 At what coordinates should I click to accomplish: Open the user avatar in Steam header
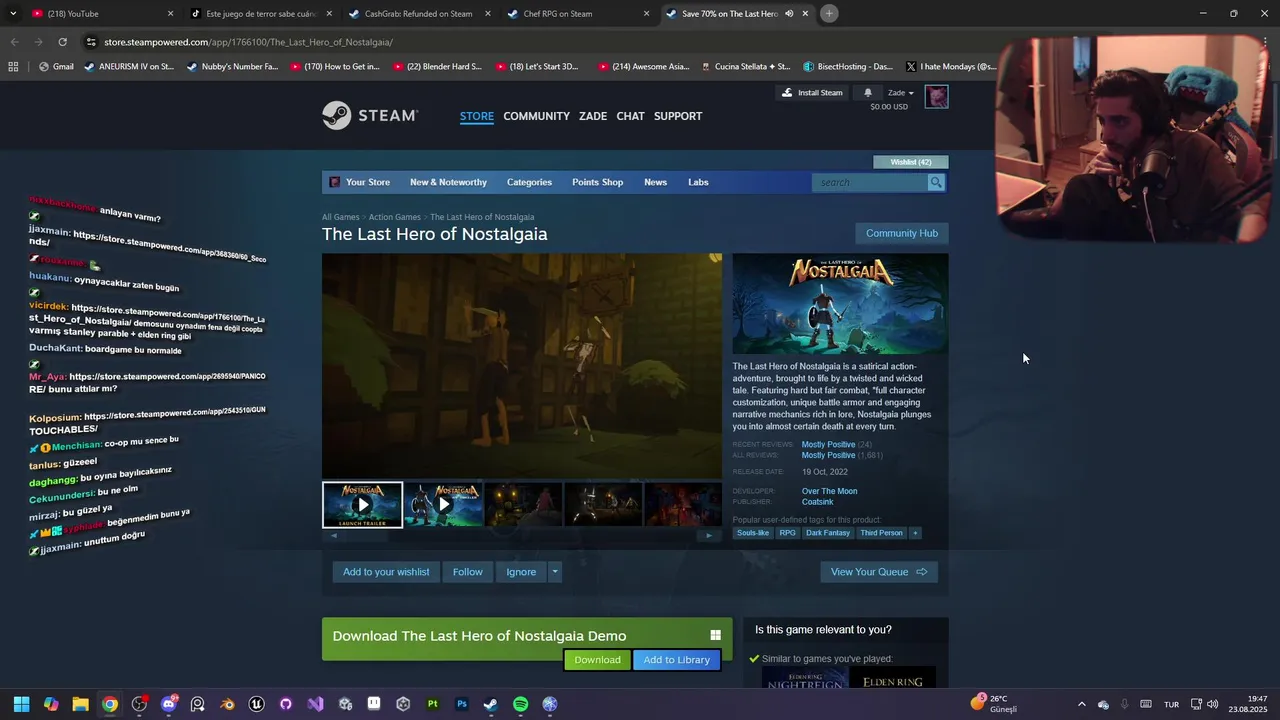(x=936, y=97)
